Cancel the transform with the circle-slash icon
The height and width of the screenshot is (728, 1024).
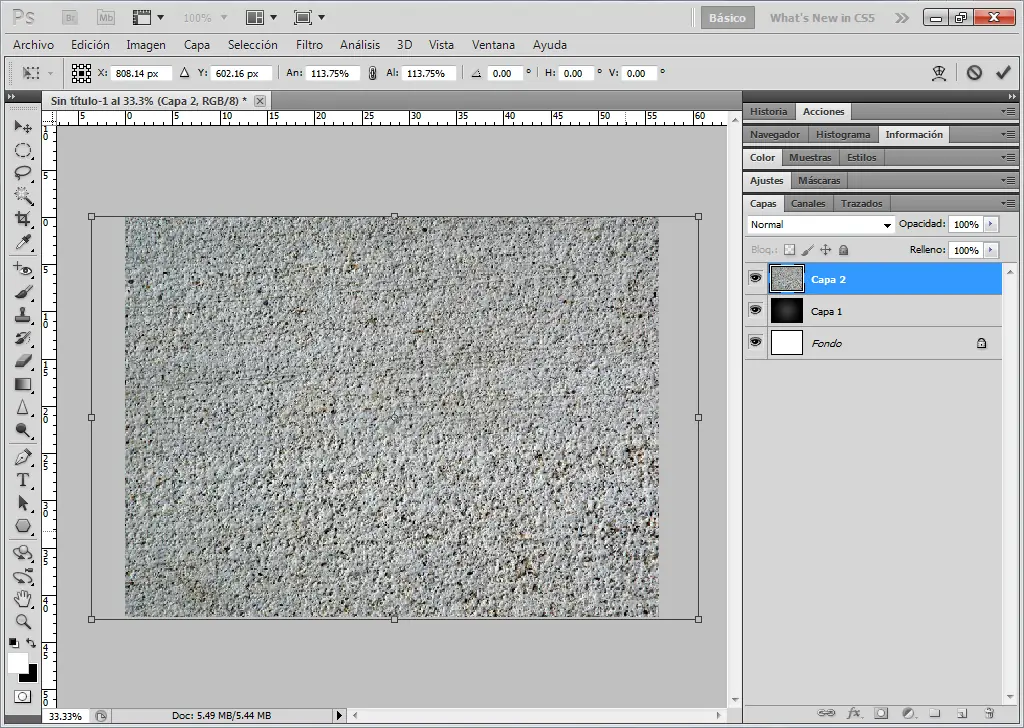pos(974,72)
